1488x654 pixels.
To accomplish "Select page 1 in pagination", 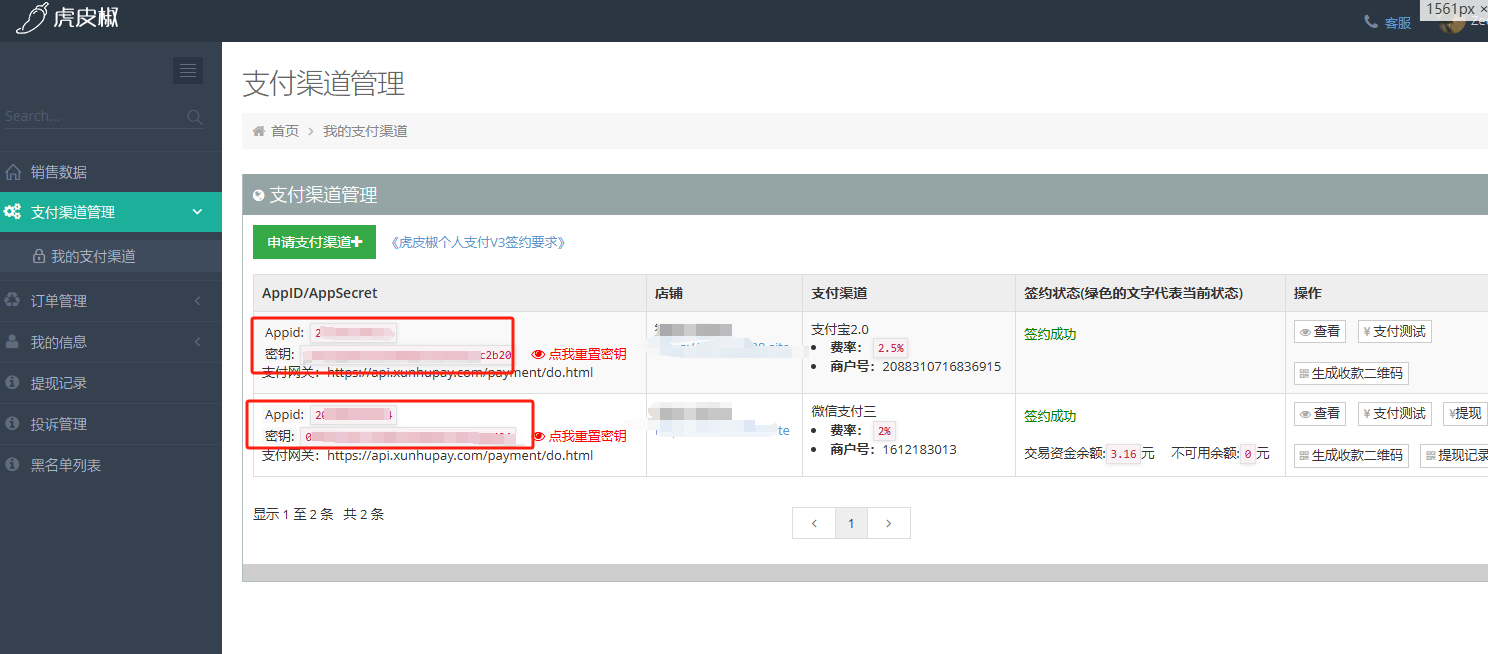I will point(851,523).
